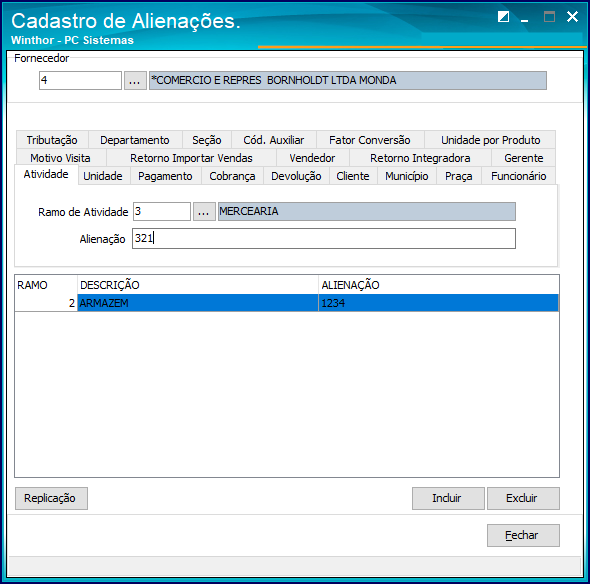Click into the Alienação input field
Screen dimensions: 590x584
tap(324, 239)
